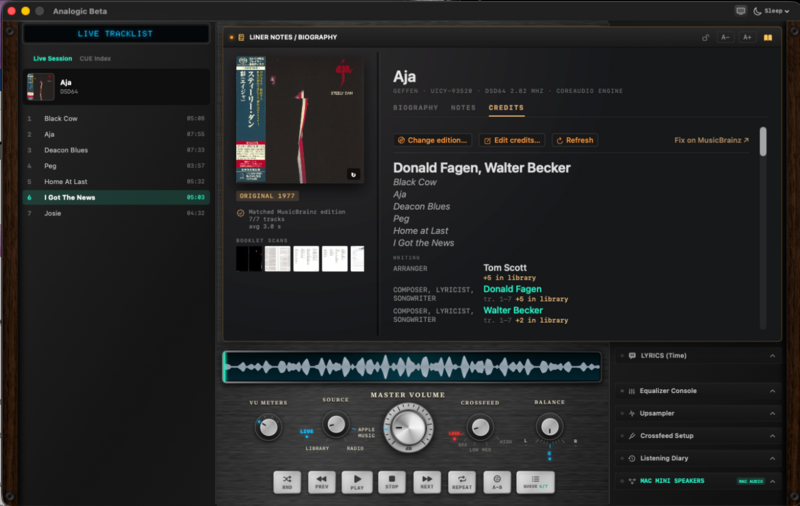Image resolution: width=800 pixels, height=506 pixels.
Task: Click the A-B loop button
Action: (x=497, y=482)
